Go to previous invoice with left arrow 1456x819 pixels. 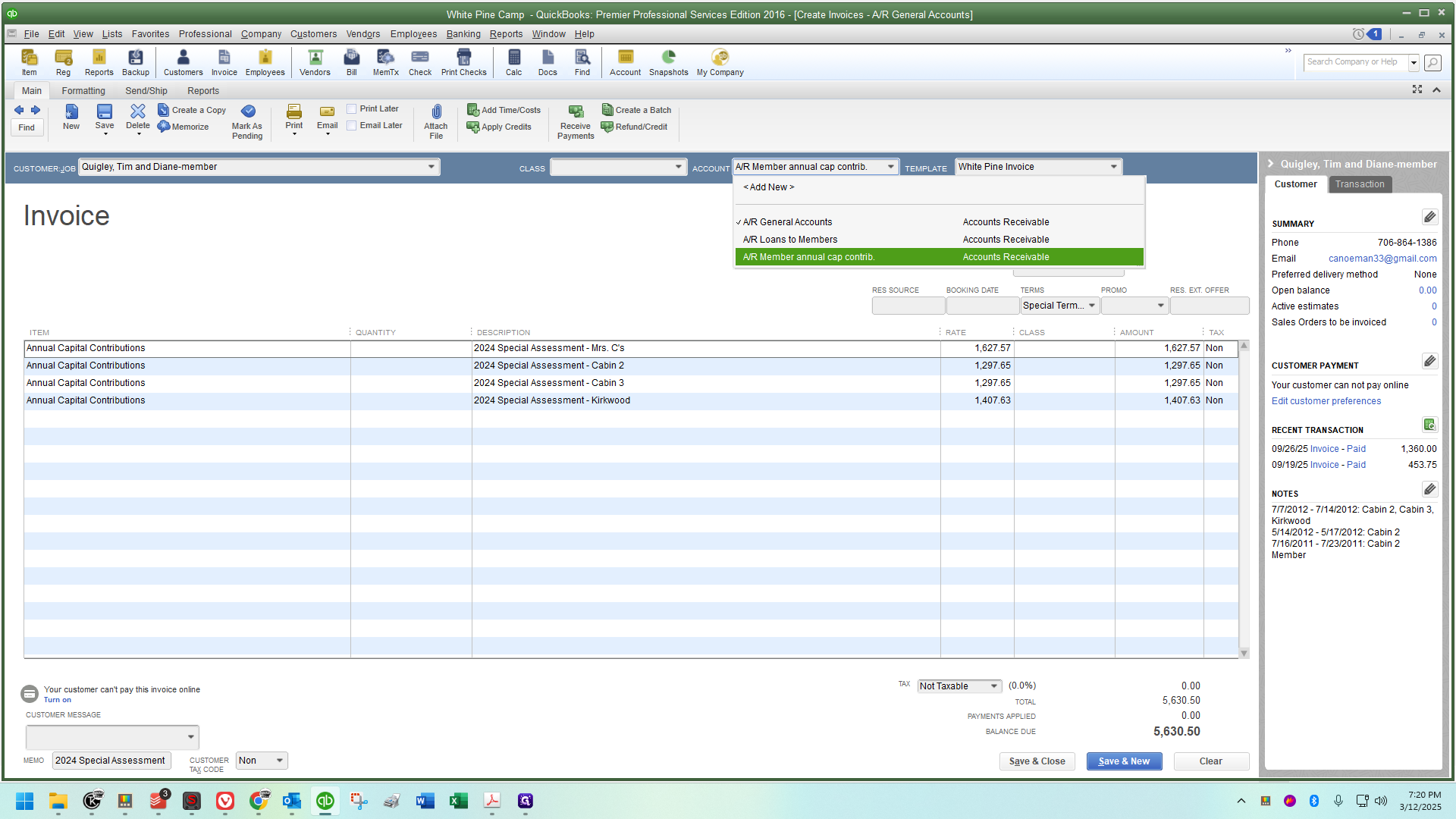tap(19, 110)
